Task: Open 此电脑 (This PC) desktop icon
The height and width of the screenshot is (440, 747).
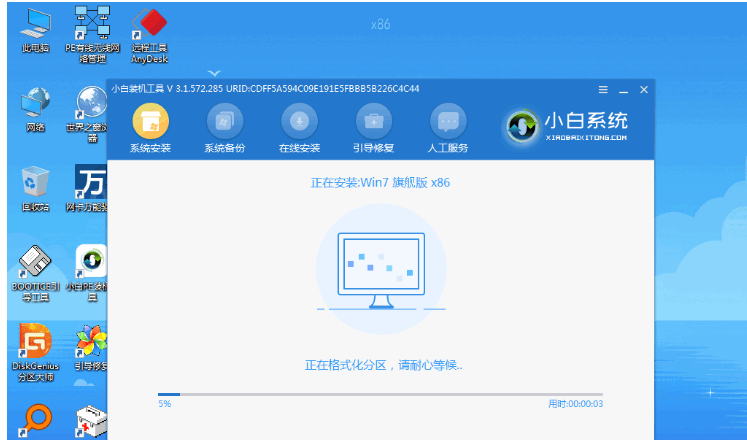Action: pos(36,26)
